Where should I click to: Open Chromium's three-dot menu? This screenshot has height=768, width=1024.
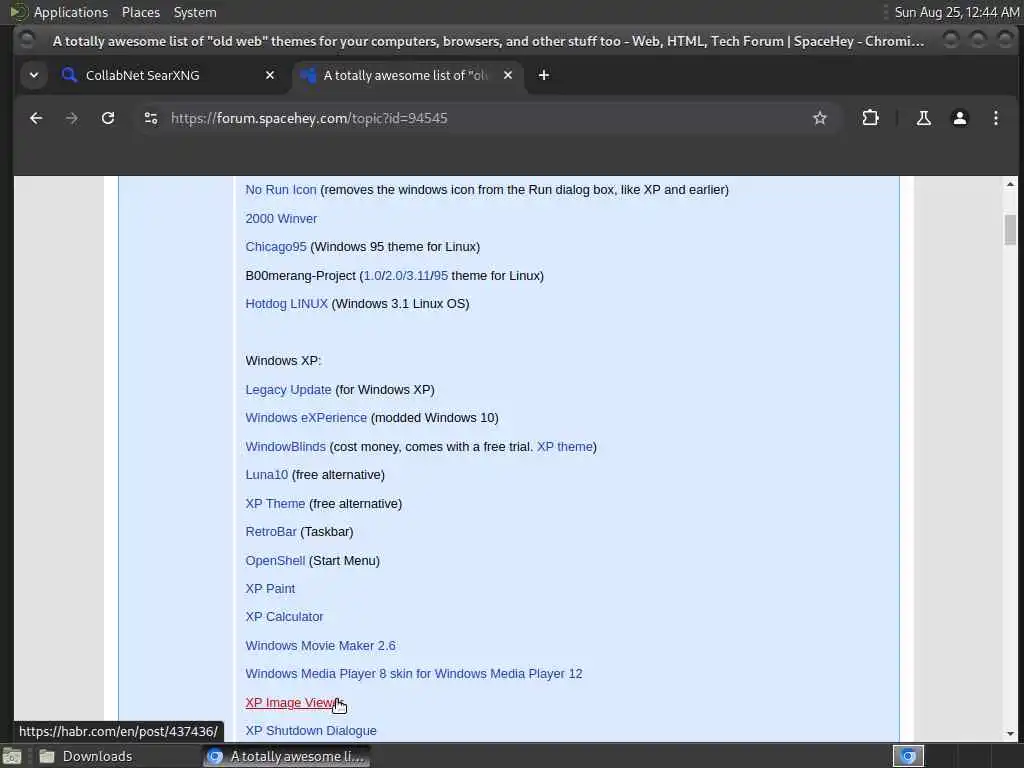pos(995,118)
